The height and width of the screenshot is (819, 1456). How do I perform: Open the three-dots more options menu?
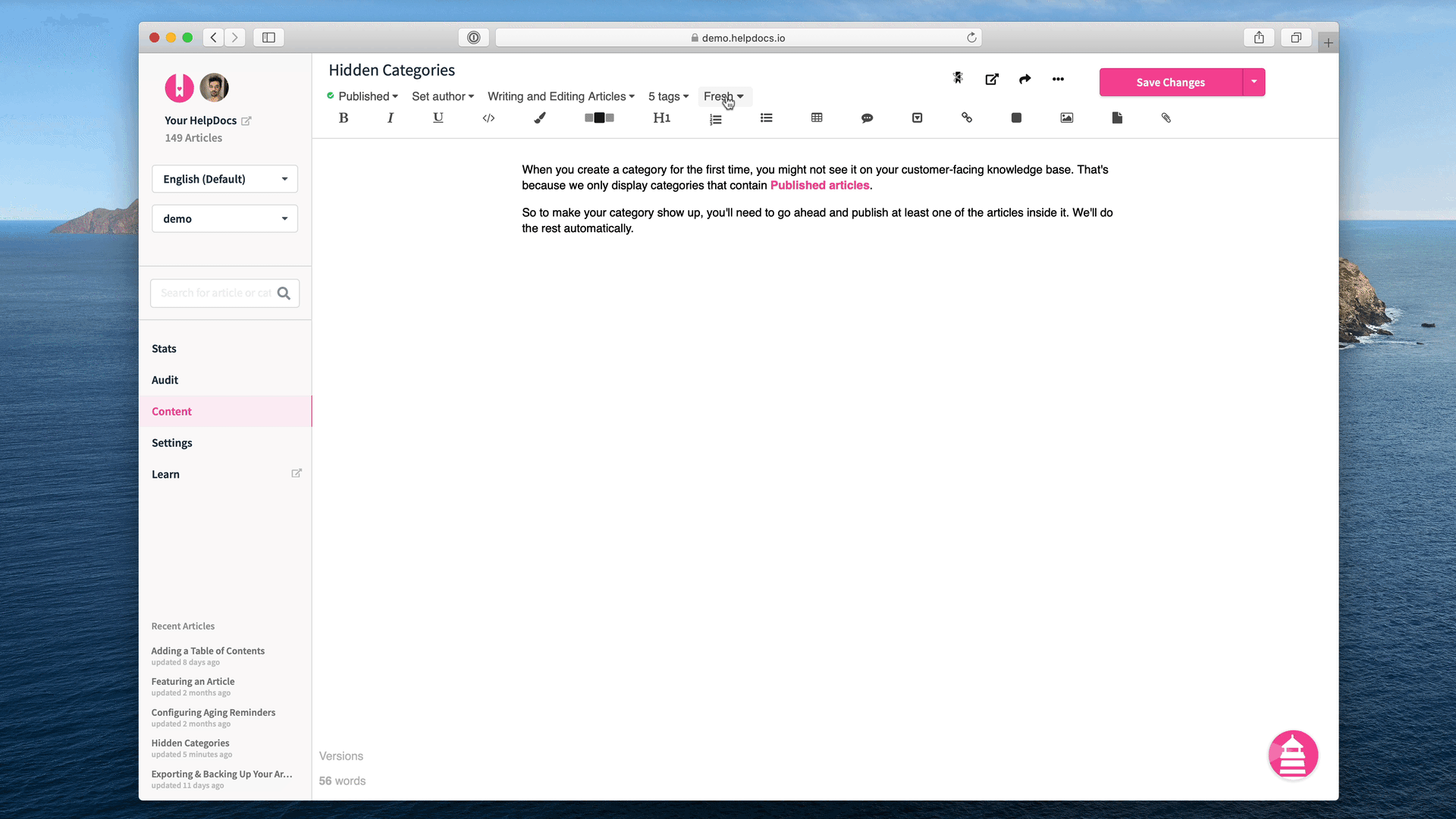(x=1059, y=79)
